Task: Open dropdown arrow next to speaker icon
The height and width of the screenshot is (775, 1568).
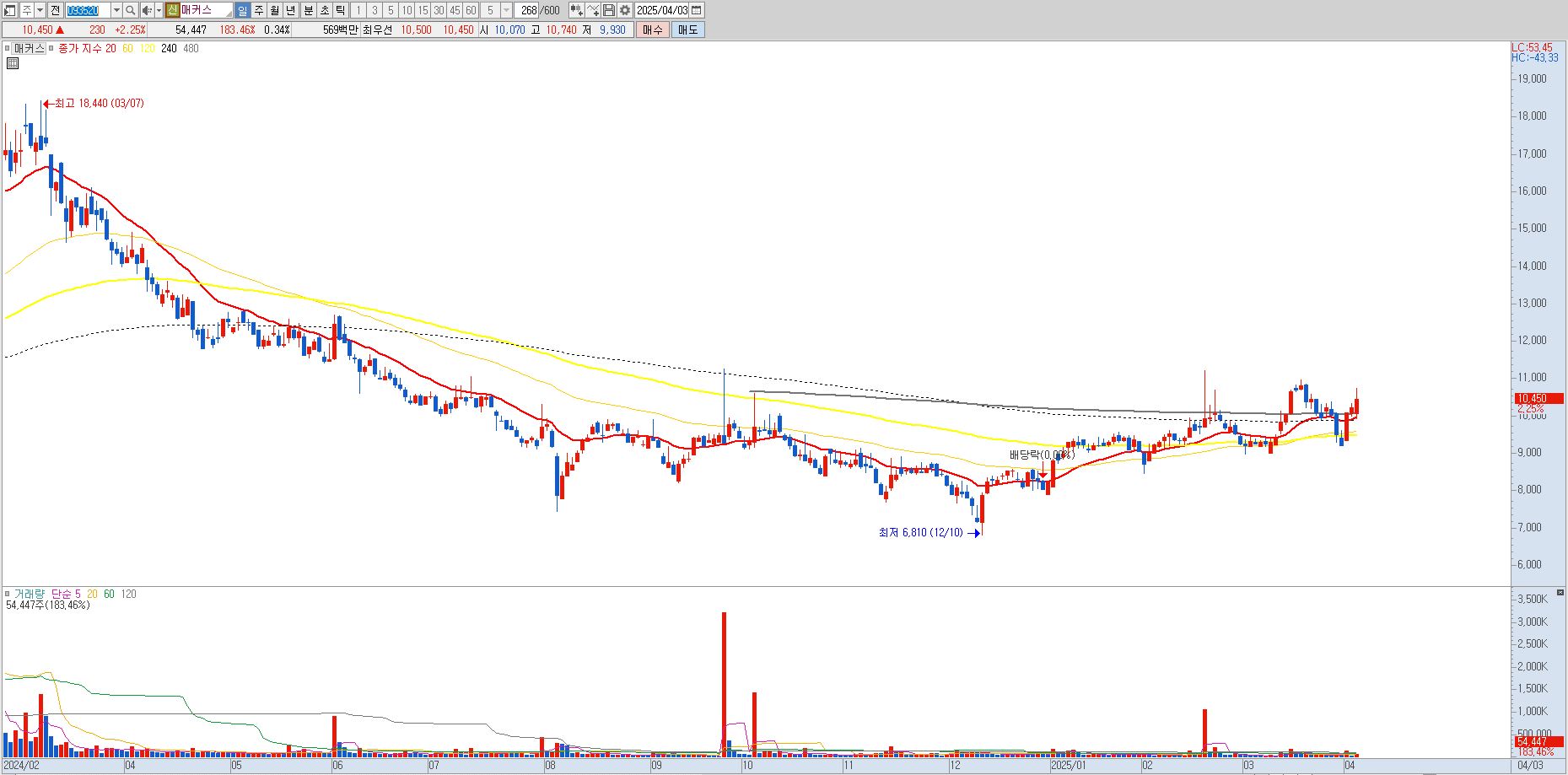Action: click(159, 10)
